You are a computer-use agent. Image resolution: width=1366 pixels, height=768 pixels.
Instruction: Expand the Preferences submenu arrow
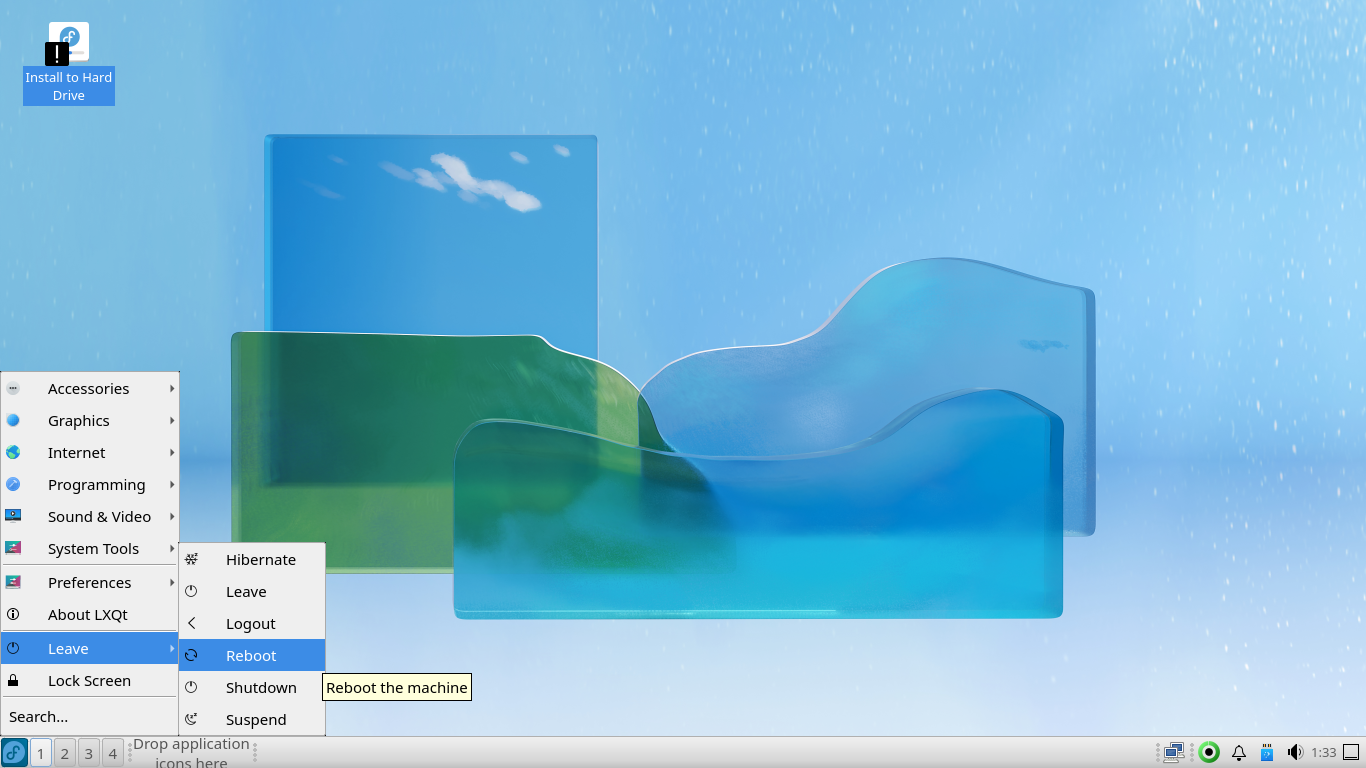click(x=172, y=582)
